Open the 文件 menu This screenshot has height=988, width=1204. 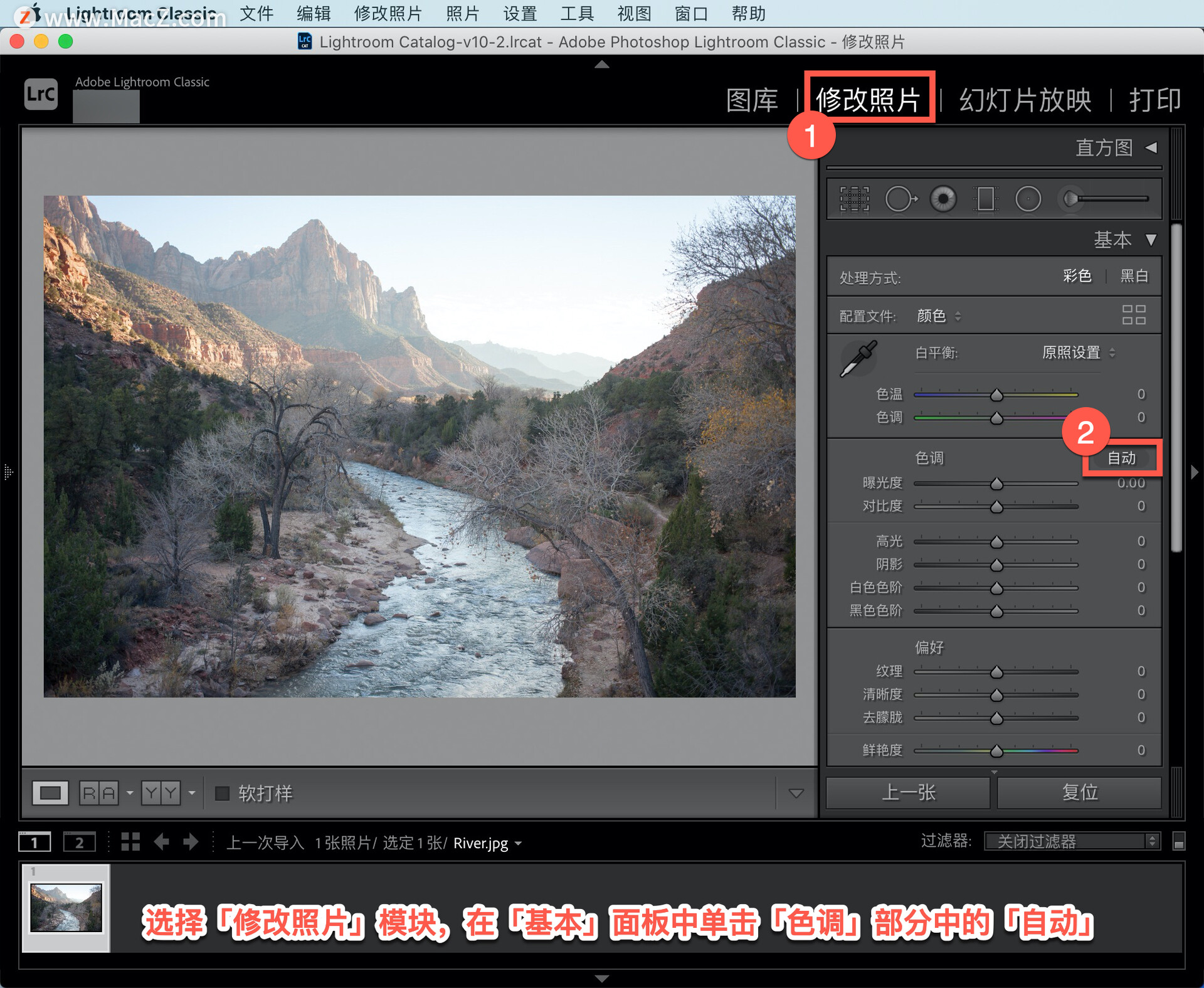click(x=256, y=13)
